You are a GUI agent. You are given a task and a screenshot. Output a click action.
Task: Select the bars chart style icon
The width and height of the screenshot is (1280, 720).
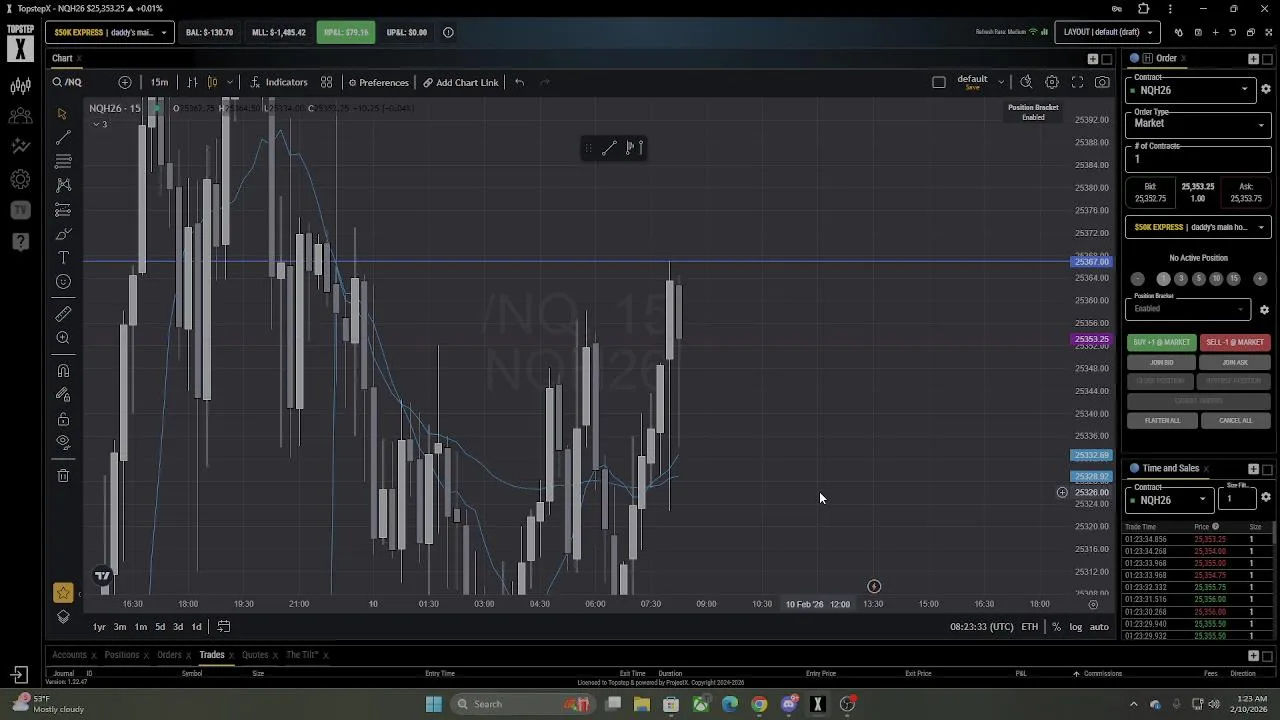[x=192, y=82]
